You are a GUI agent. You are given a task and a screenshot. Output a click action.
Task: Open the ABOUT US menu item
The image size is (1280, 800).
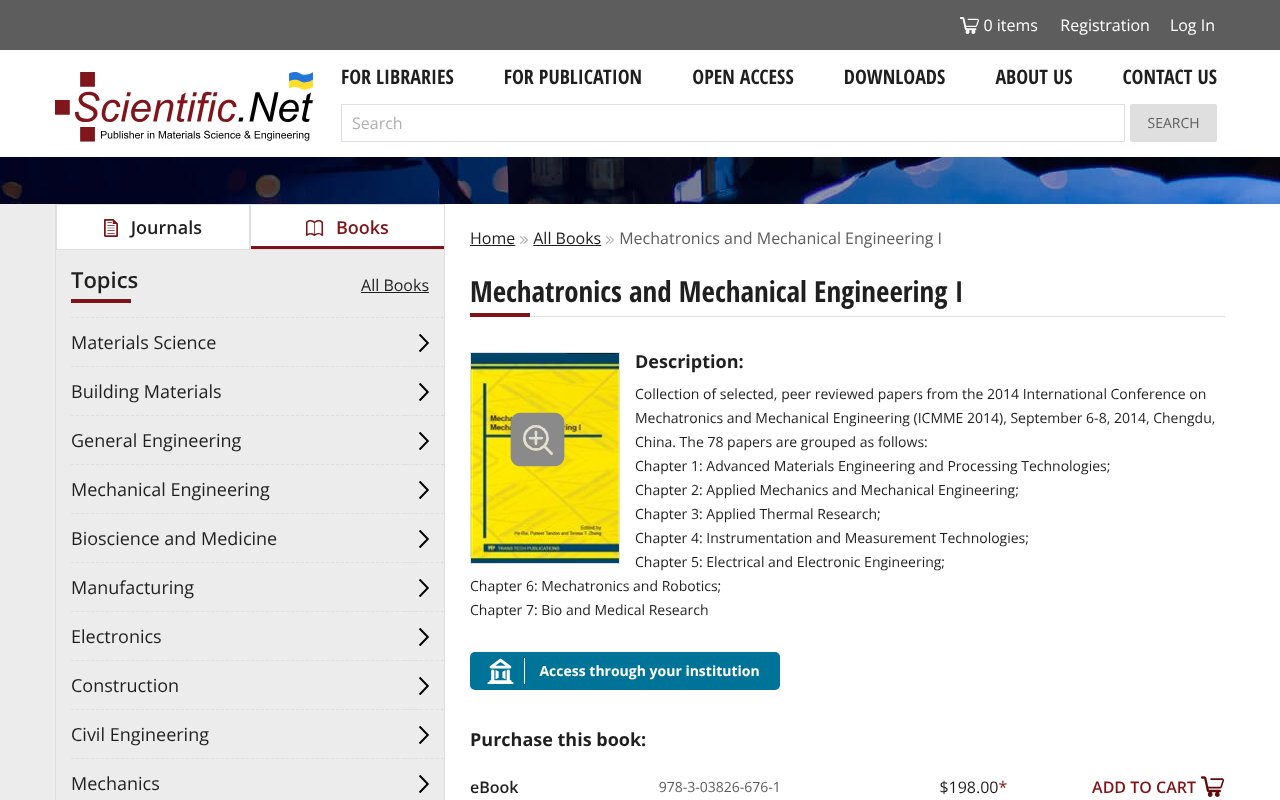(x=1033, y=77)
